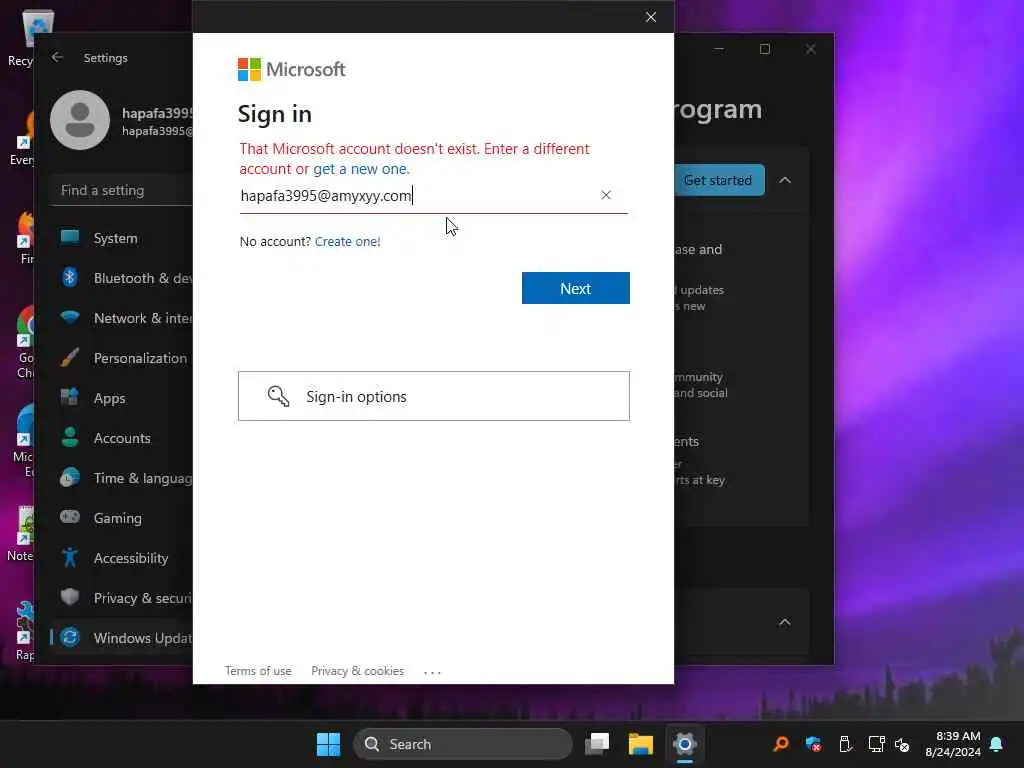Click the muted volume tray icon
Screen dimensions: 1024x768
[x=902, y=744]
